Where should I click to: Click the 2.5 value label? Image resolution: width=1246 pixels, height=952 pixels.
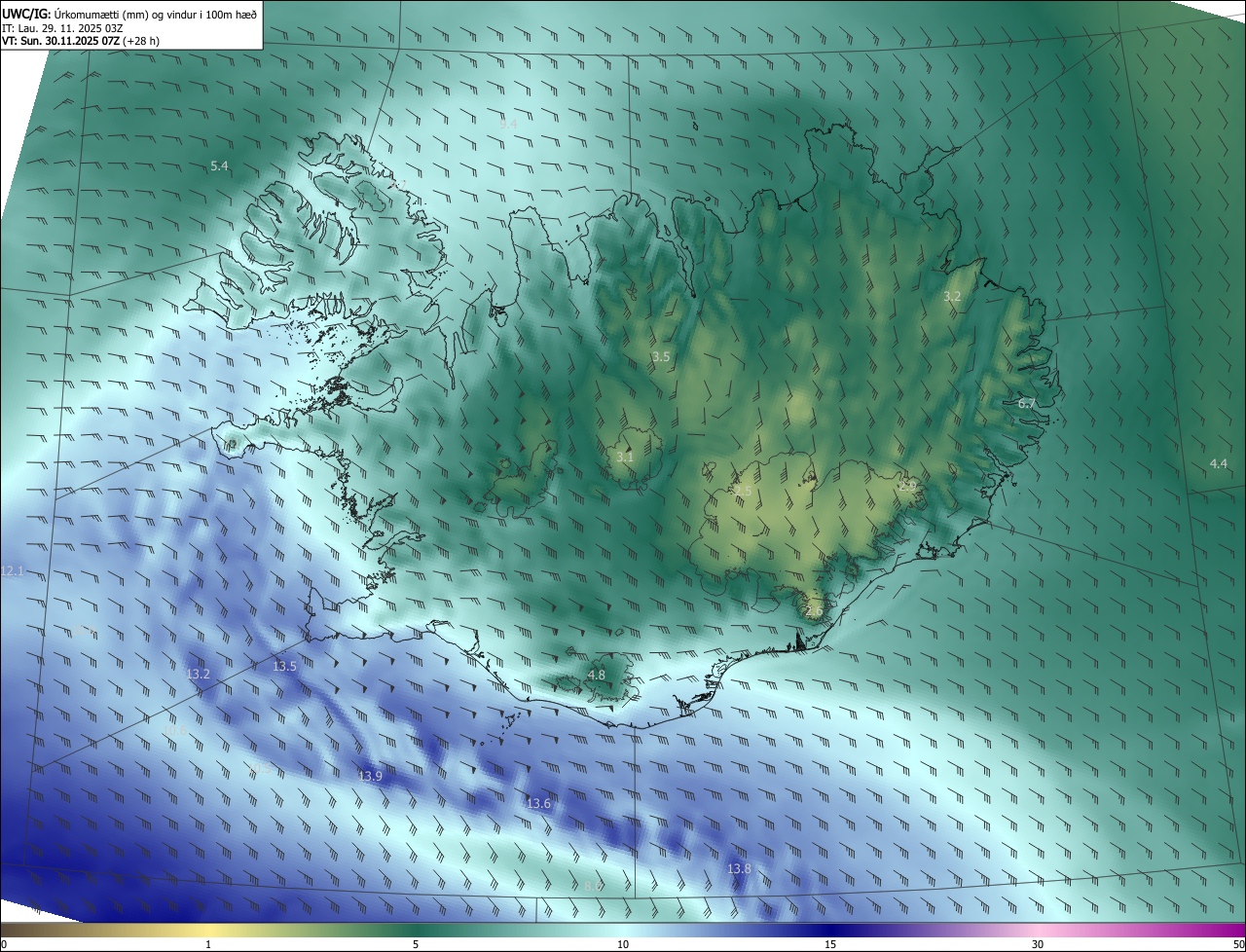[x=742, y=491]
